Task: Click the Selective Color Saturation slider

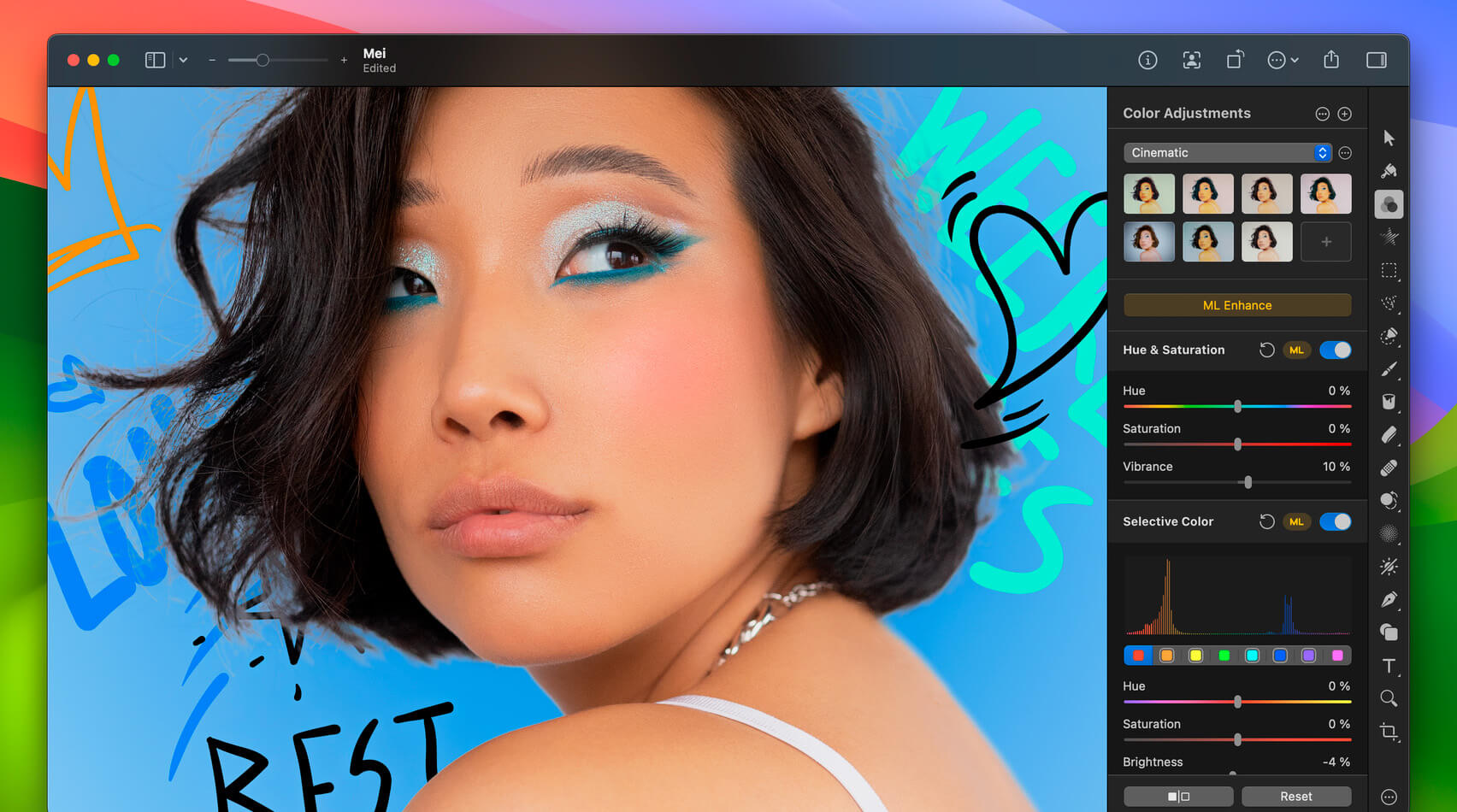Action: tap(1237, 739)
